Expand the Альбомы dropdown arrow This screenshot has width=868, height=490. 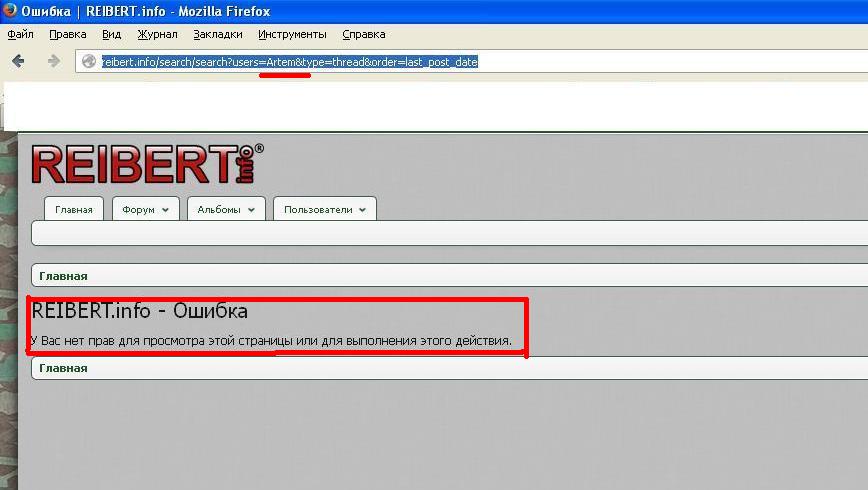point(251,210)
